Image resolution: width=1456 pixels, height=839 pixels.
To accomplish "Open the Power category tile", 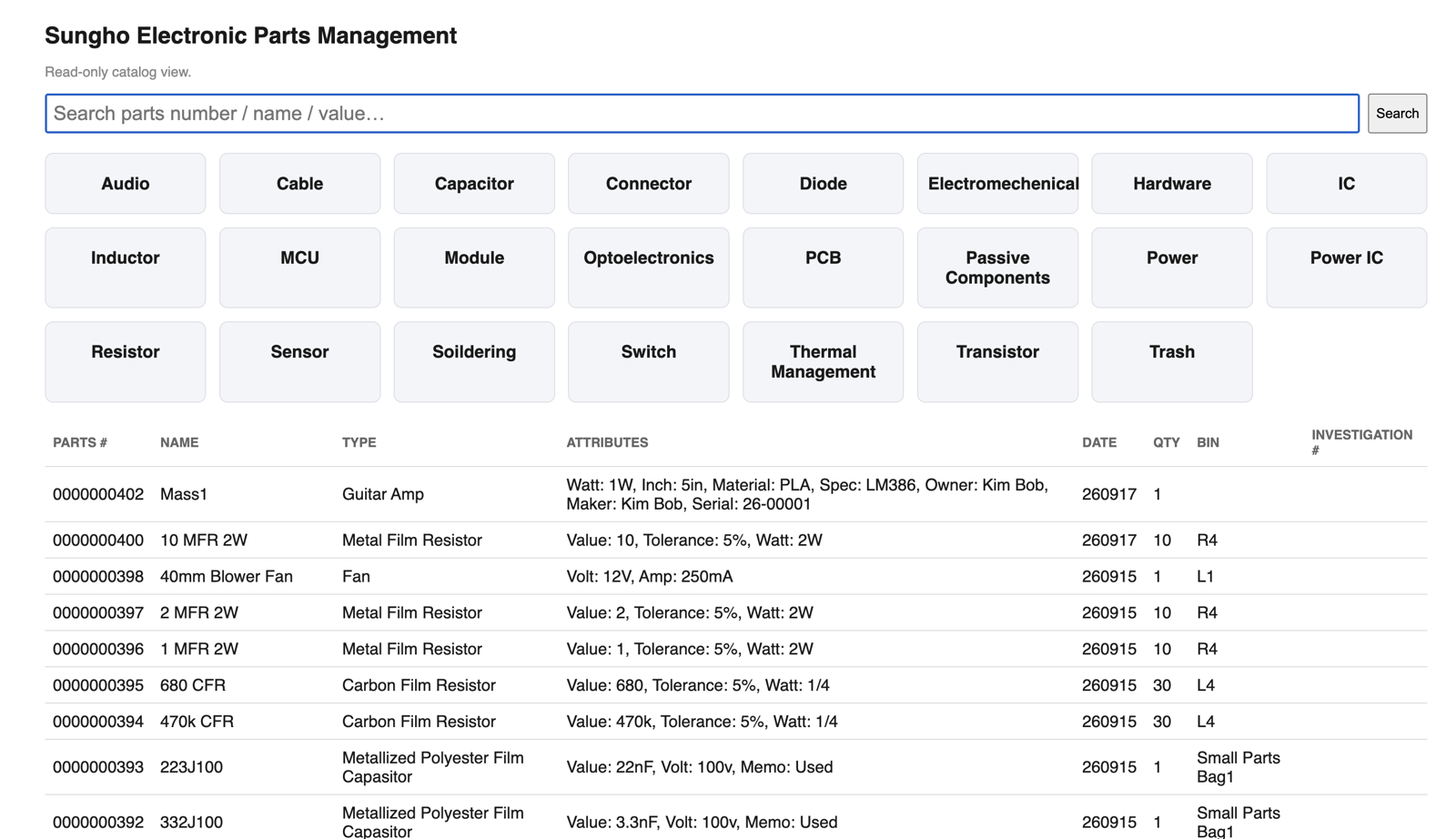I will (x=1172, y=268).
